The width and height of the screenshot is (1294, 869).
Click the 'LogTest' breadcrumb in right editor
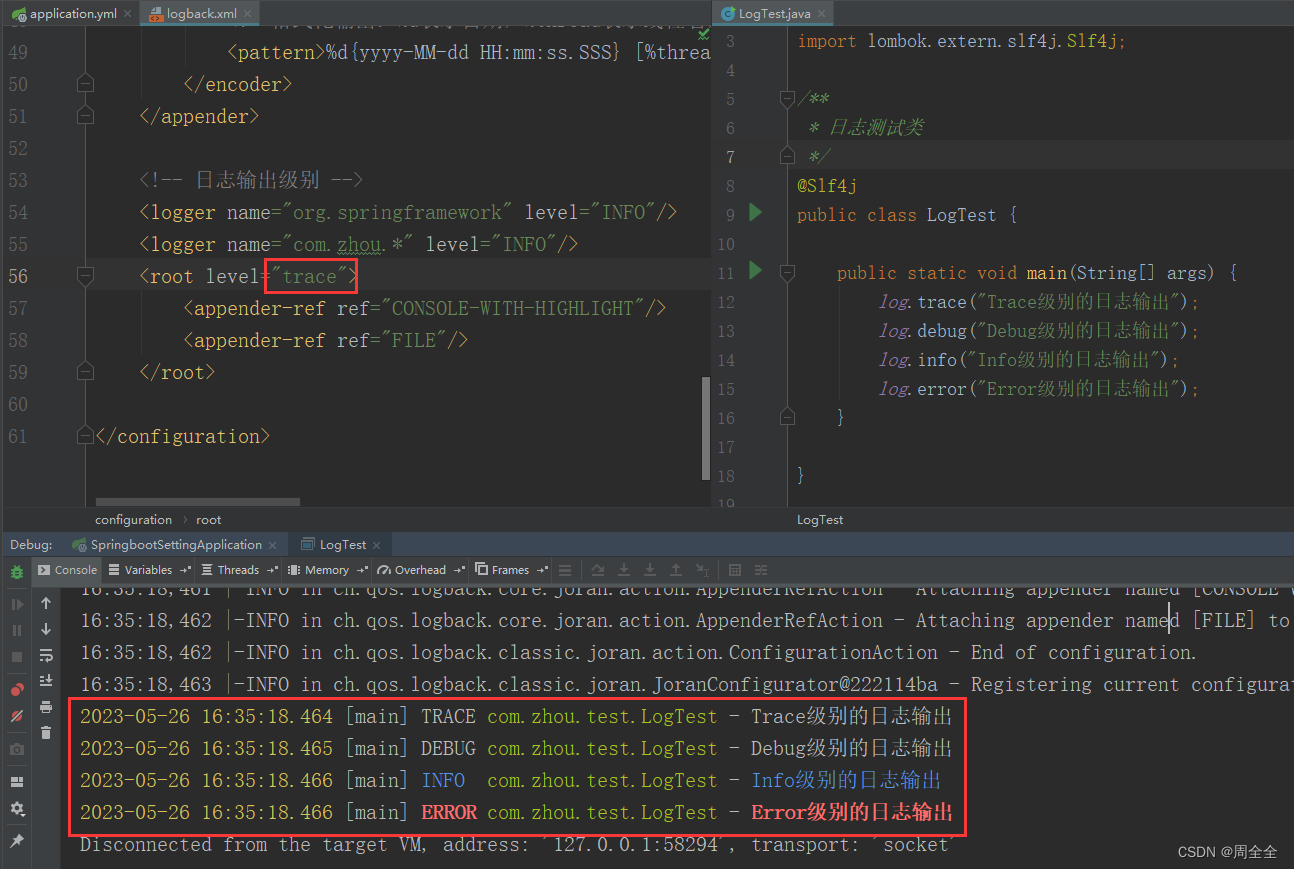(820, 520)
